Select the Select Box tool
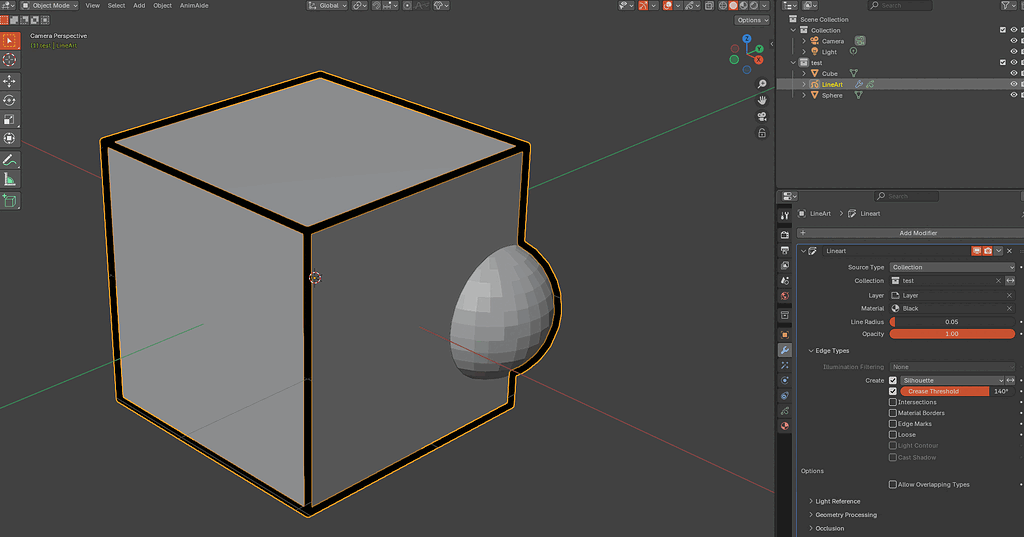The image size is (1024, 537). [9, 41]
